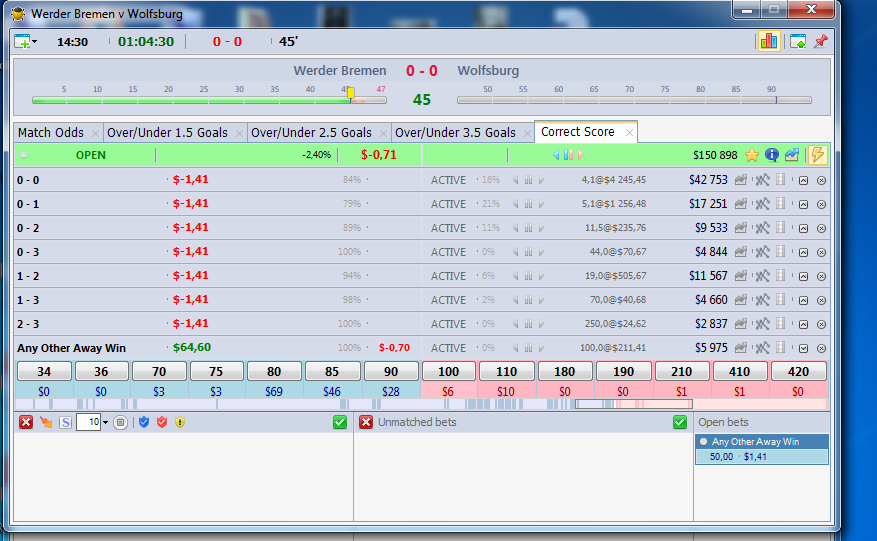Open the ladder grid icon for 0 - 2
This screenshot has height=541, width=877.
(781, 228)
